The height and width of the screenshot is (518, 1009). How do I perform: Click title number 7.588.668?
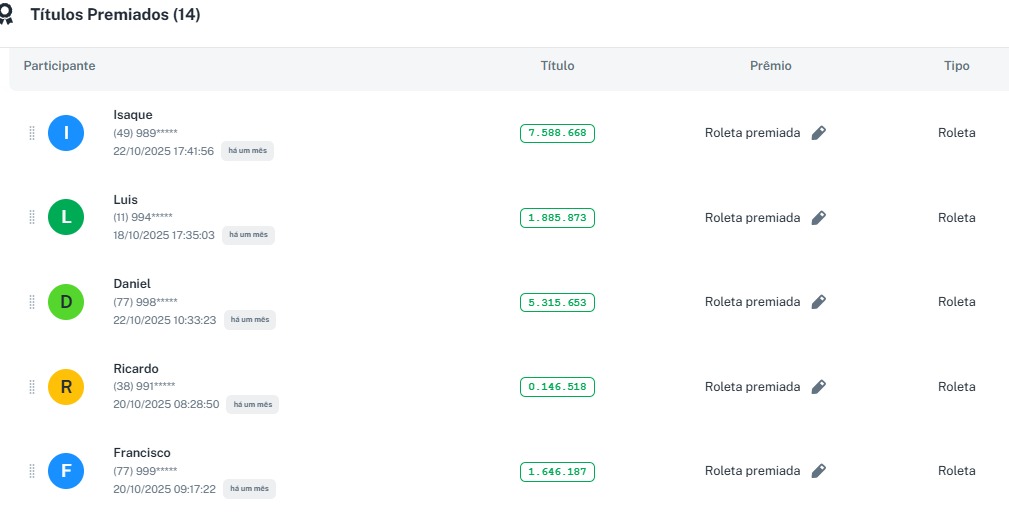point(557,133)
